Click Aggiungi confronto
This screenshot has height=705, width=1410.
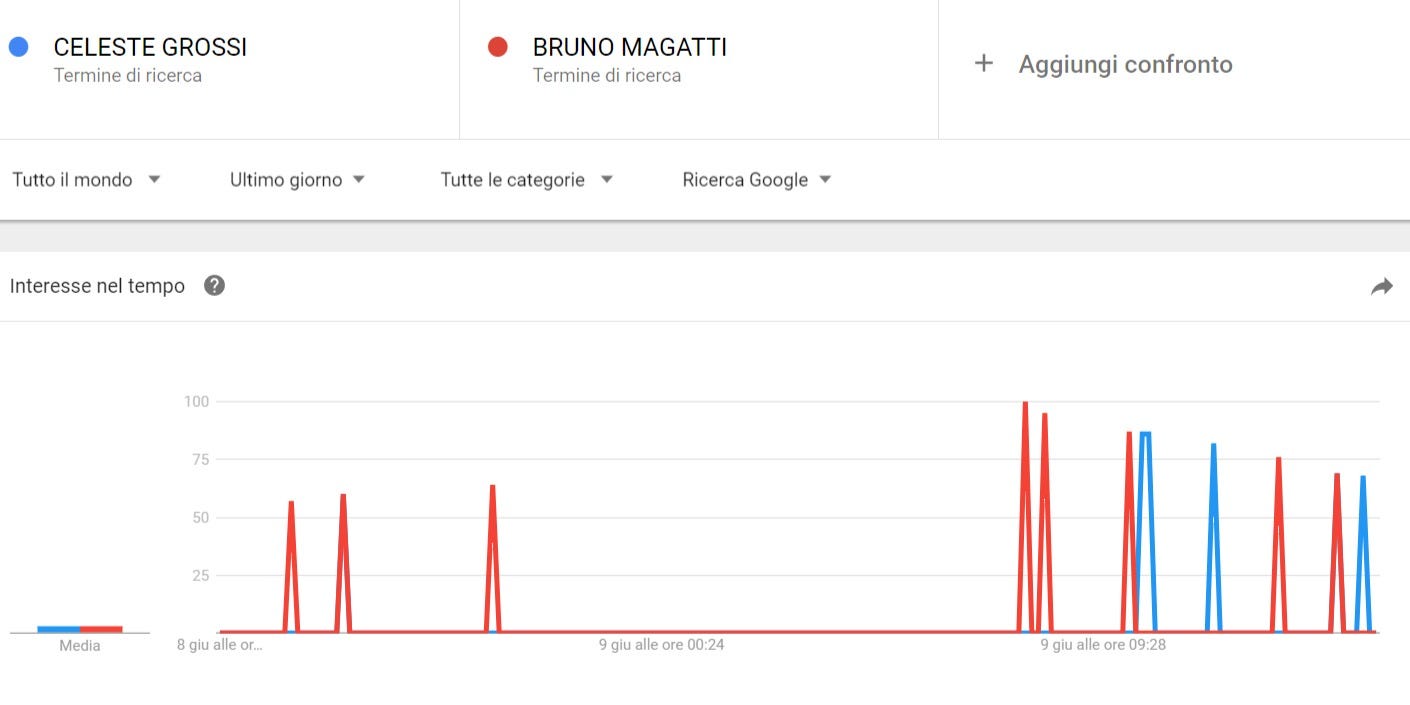pos(1125,65)
